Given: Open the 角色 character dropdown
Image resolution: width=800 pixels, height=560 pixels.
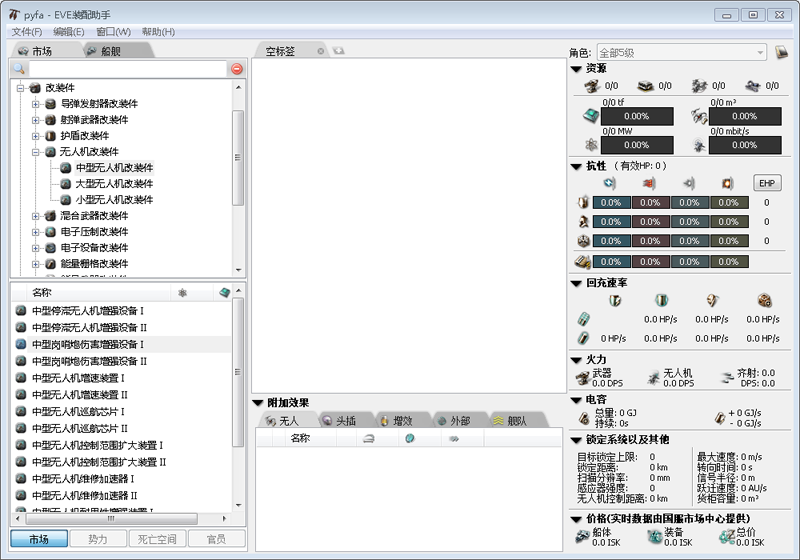Looking at the screenshot, I should tap(681, 52).
